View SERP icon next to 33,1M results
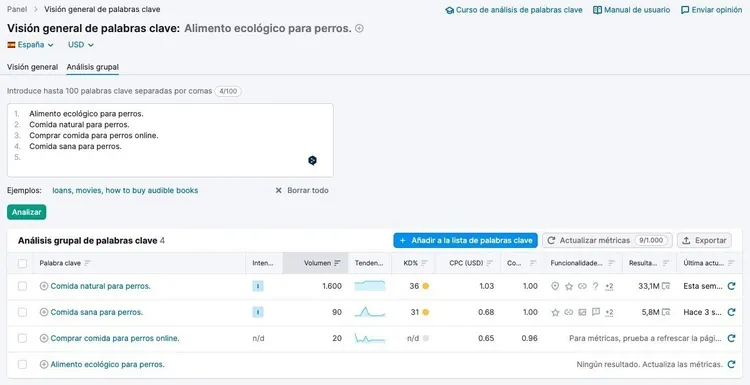This screenshot has width=750, height=385. [x=666, y=286]
